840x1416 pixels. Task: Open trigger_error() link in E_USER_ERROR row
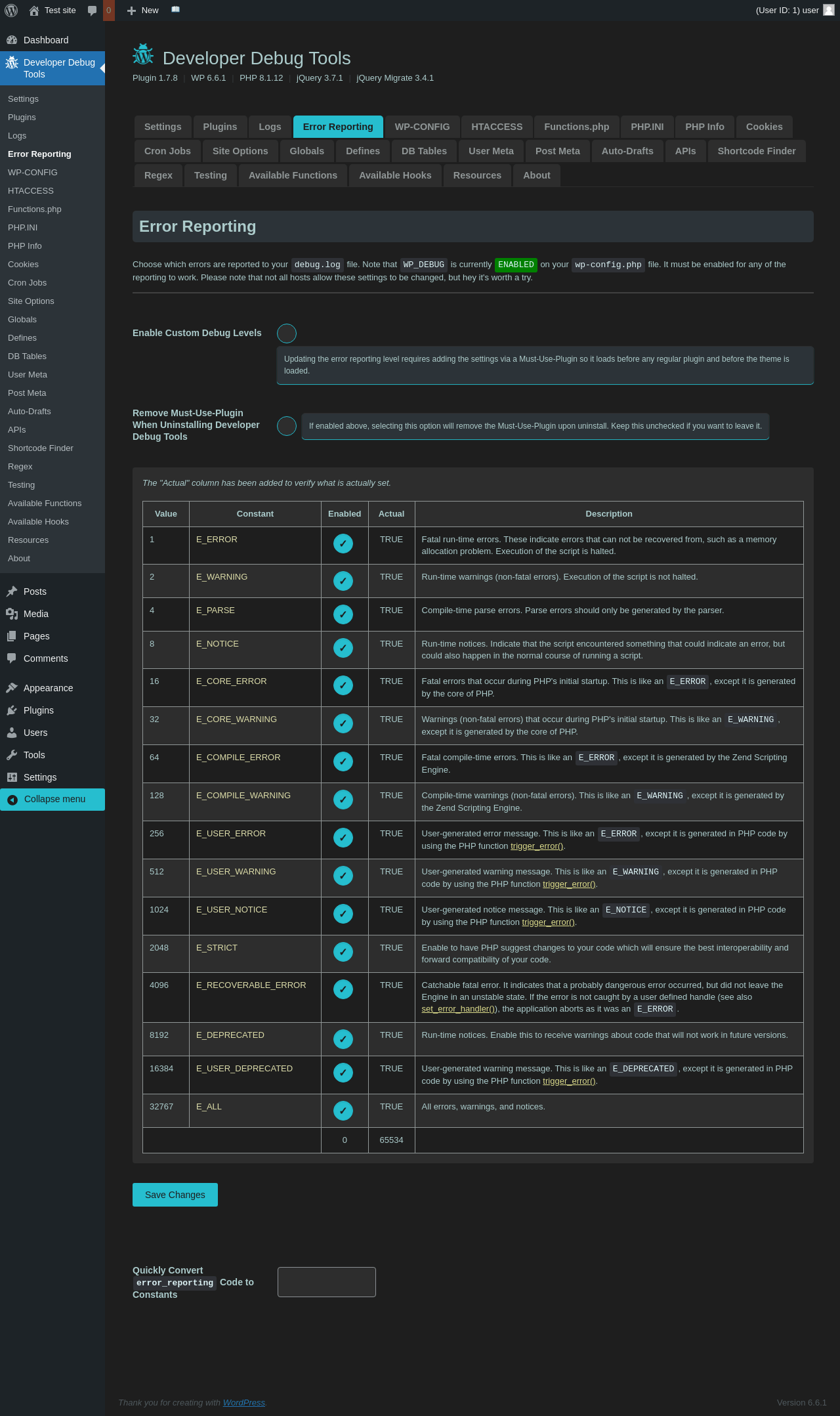click(x=537, y=846)
